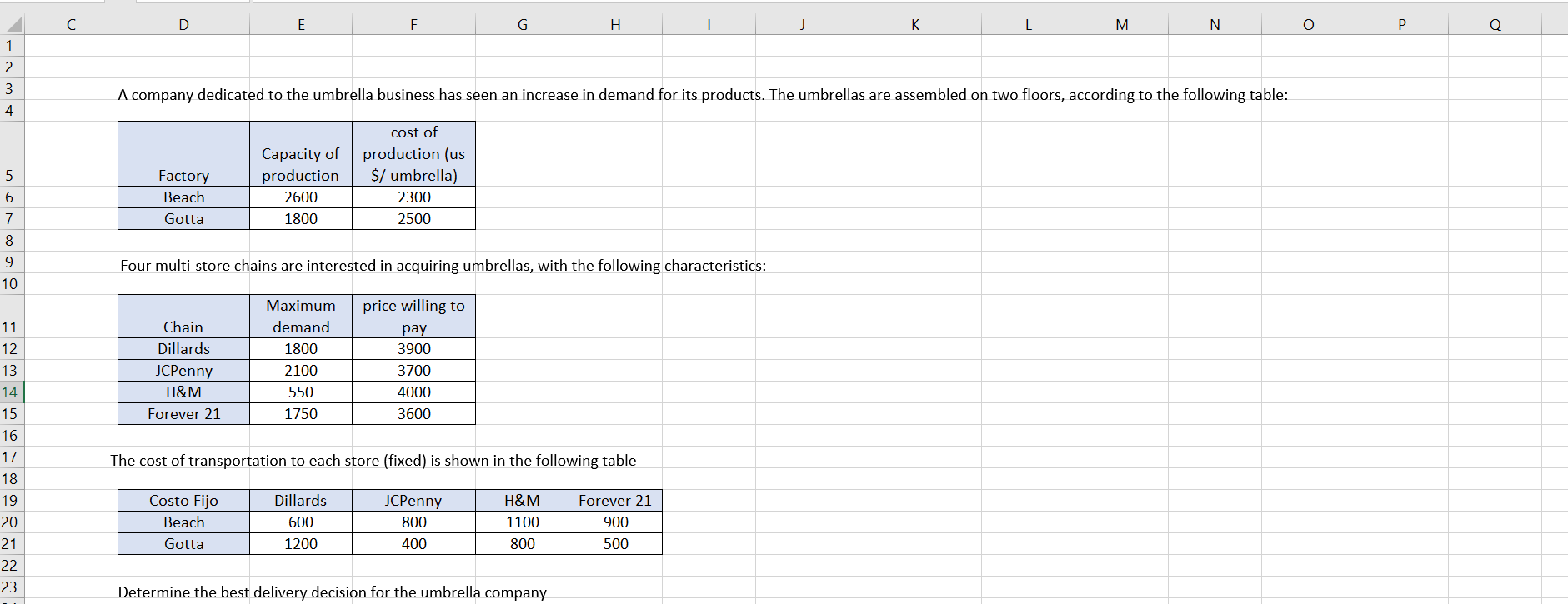Select the 'cost of production' header cell
The width and height of the screenshot is (1568, 604).
pyautogui.click(x=413, y=153)
